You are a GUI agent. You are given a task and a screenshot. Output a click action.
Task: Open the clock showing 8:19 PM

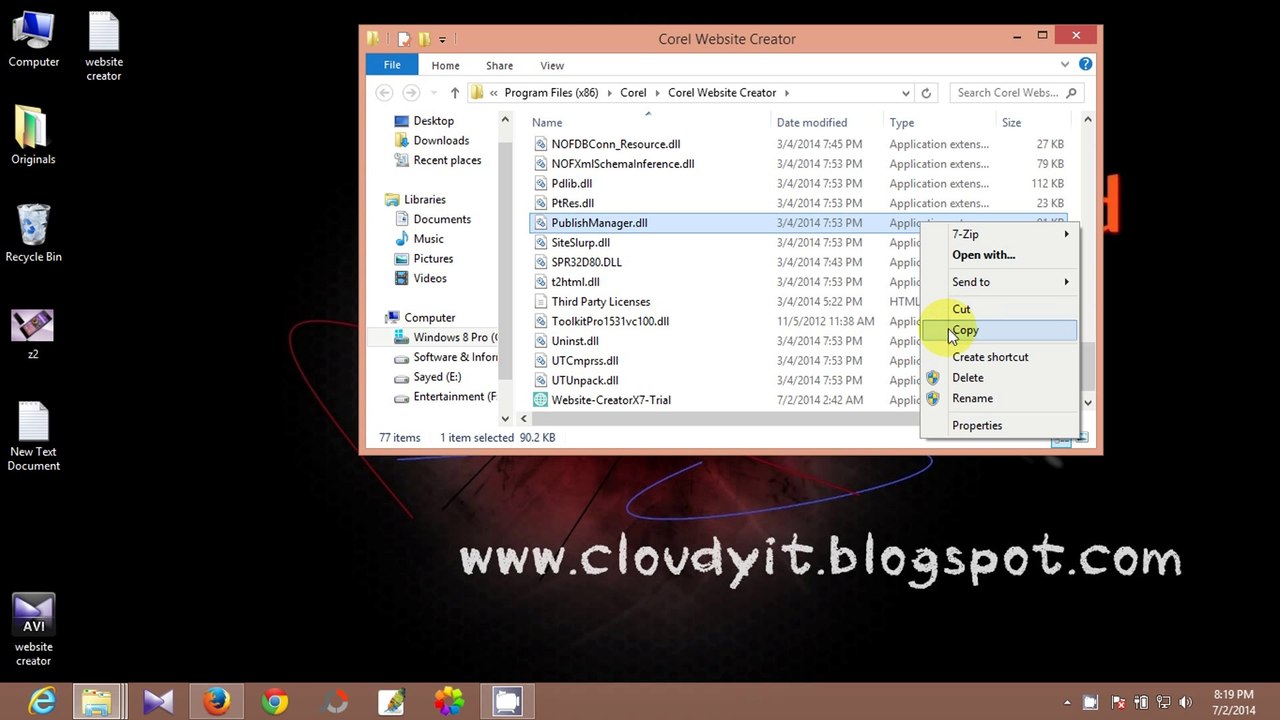(1233, 702)
